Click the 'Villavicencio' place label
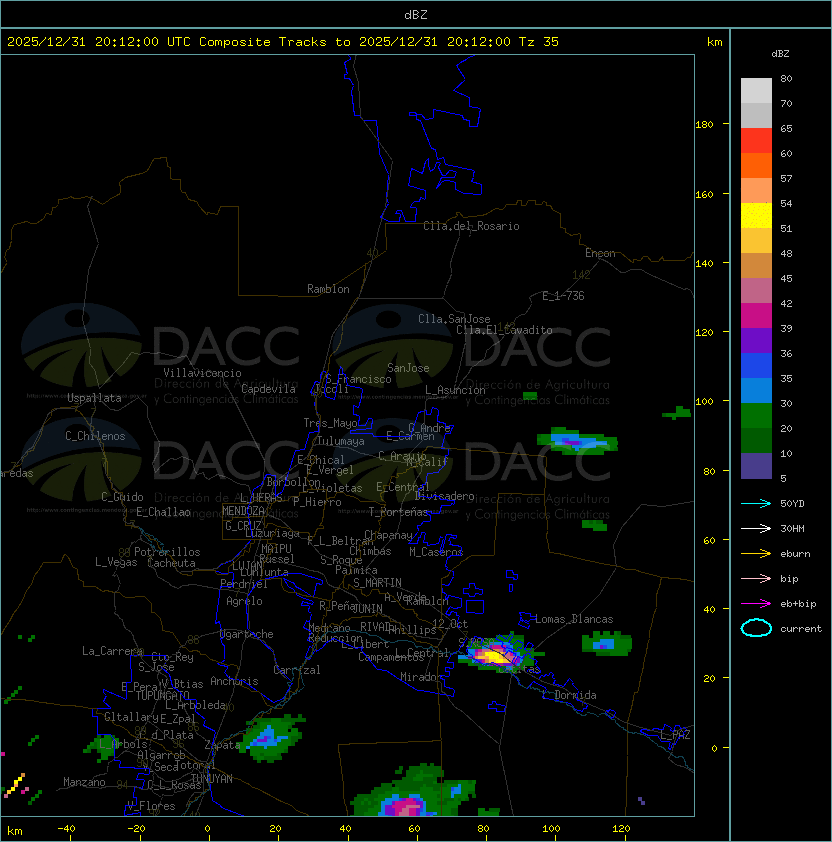 (x=202, y=373)
